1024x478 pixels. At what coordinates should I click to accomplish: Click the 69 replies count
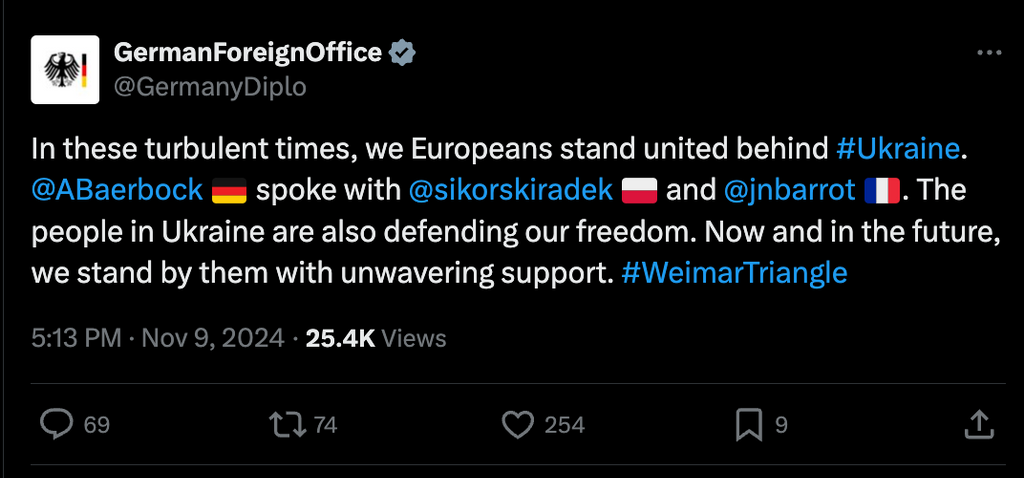pyautogui.click(x=97, y=425)
